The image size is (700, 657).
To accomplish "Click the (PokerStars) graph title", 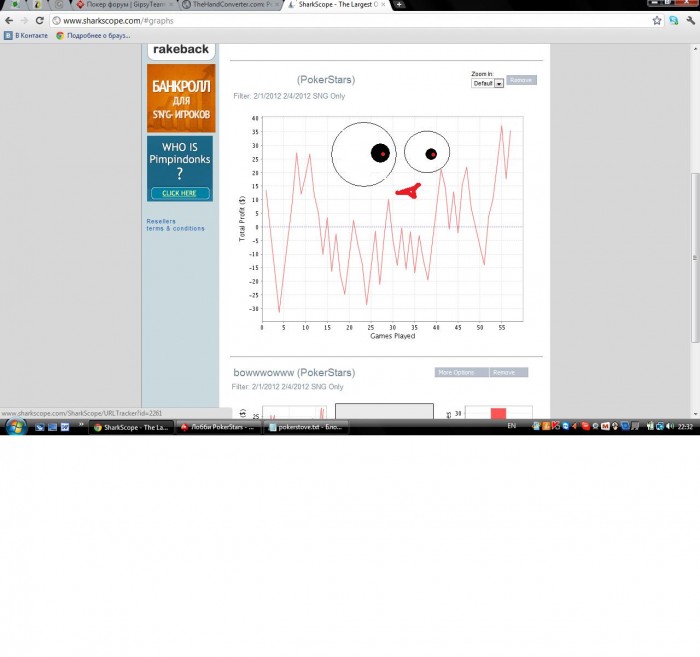I will (326, 80).
